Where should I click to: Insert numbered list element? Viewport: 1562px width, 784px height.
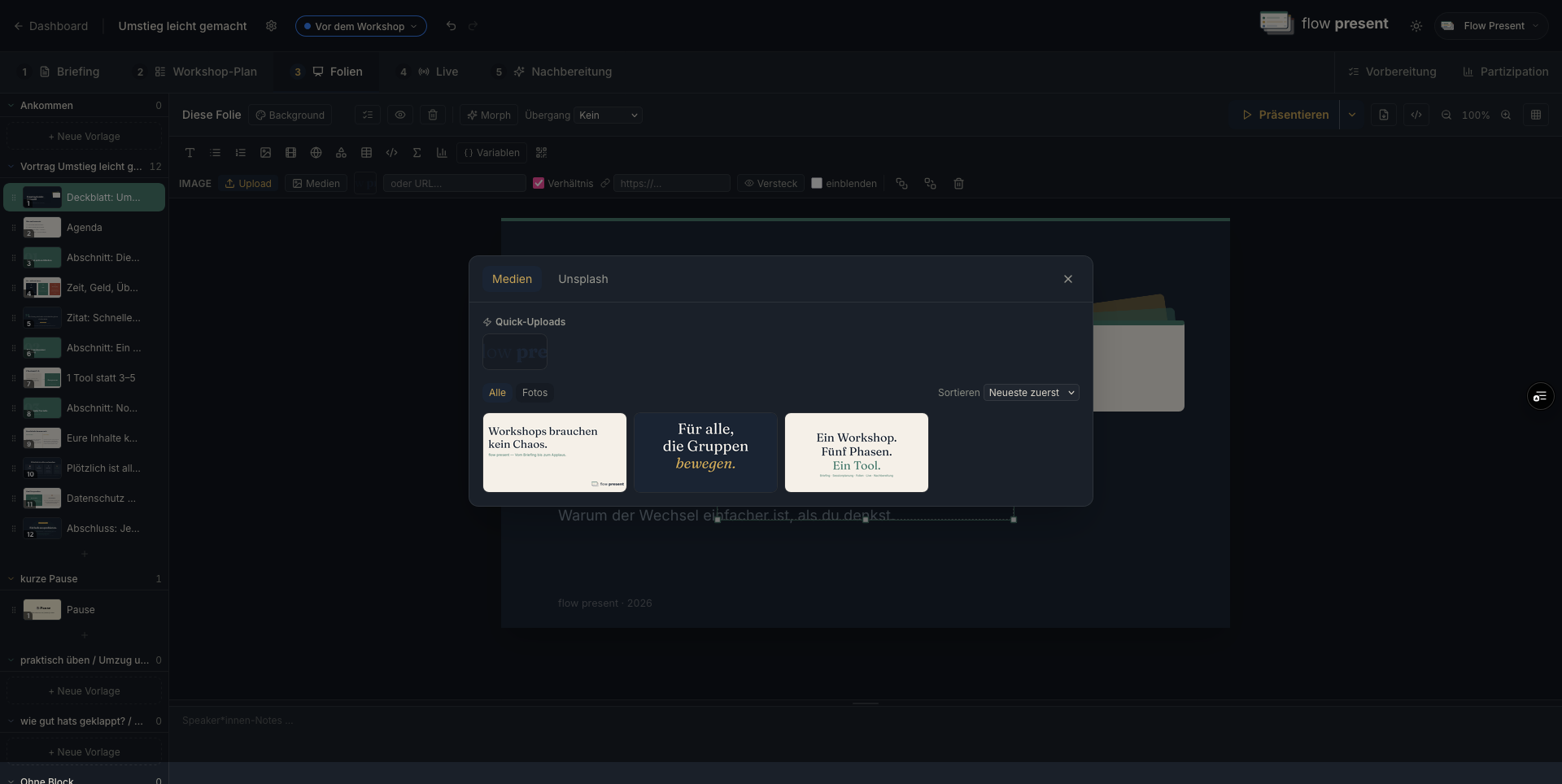[240, 153]
